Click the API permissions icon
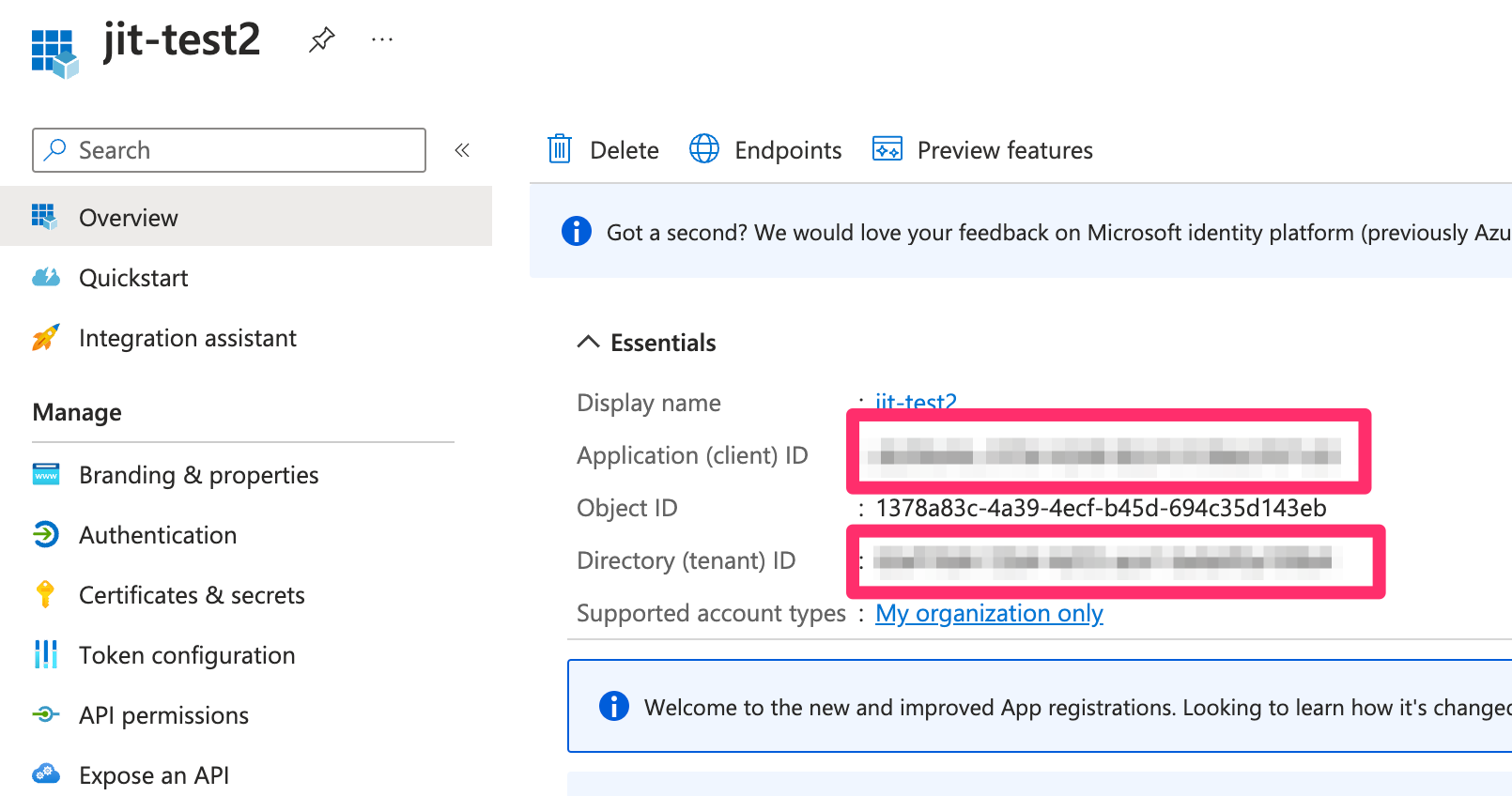The image size is (1512, 796). (x=46, y=714)
